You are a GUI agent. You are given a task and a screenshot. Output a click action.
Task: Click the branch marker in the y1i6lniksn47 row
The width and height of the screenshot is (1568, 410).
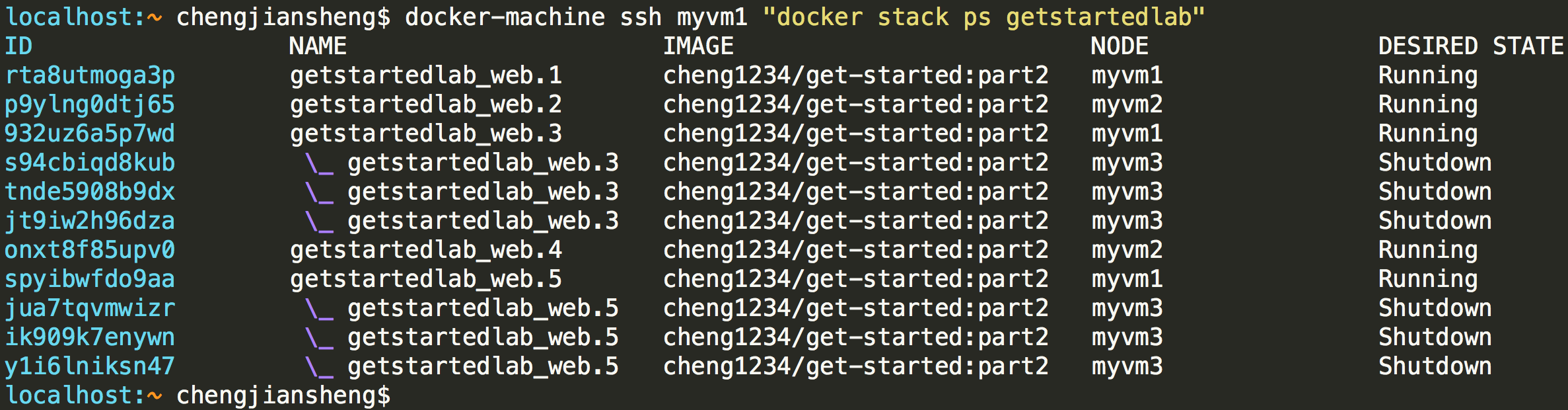(319, 367)
